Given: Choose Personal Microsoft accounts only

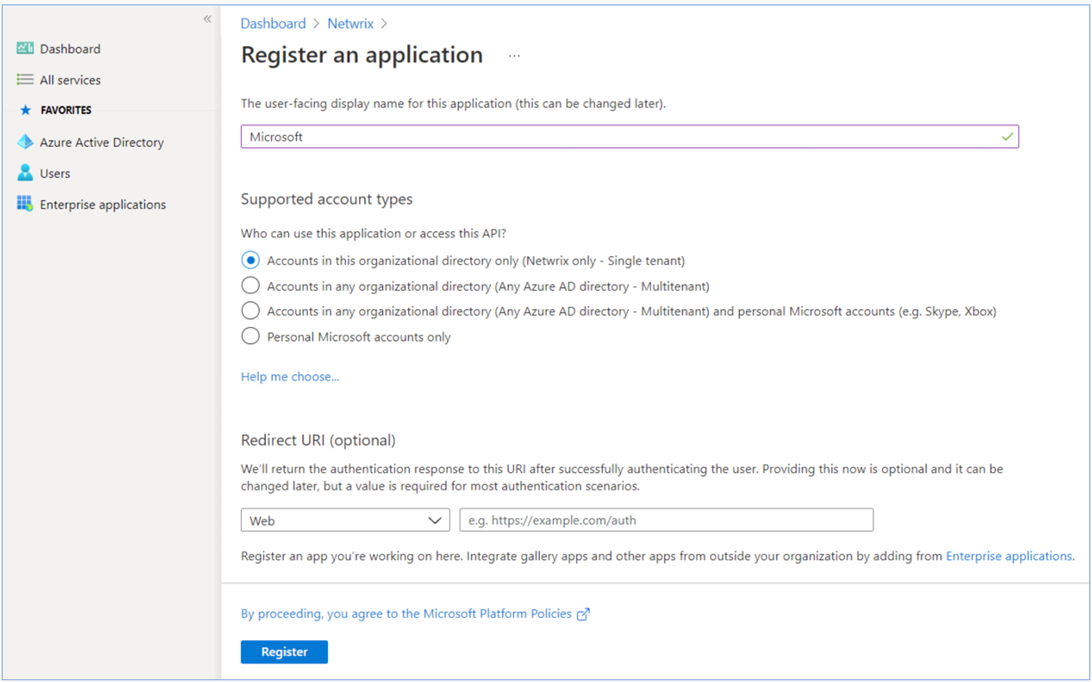Looking at the screenshot, I should pyautogui.click(x=250, y=337).
